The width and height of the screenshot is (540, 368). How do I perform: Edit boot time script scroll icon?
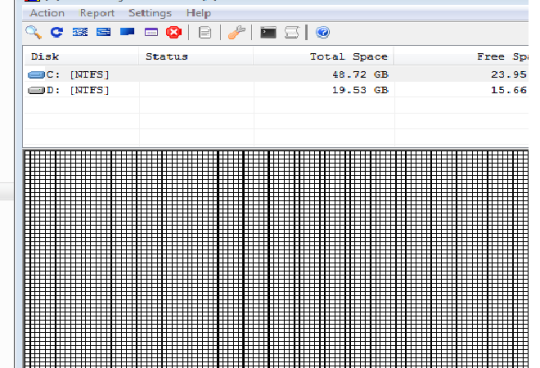pos(292,33)
